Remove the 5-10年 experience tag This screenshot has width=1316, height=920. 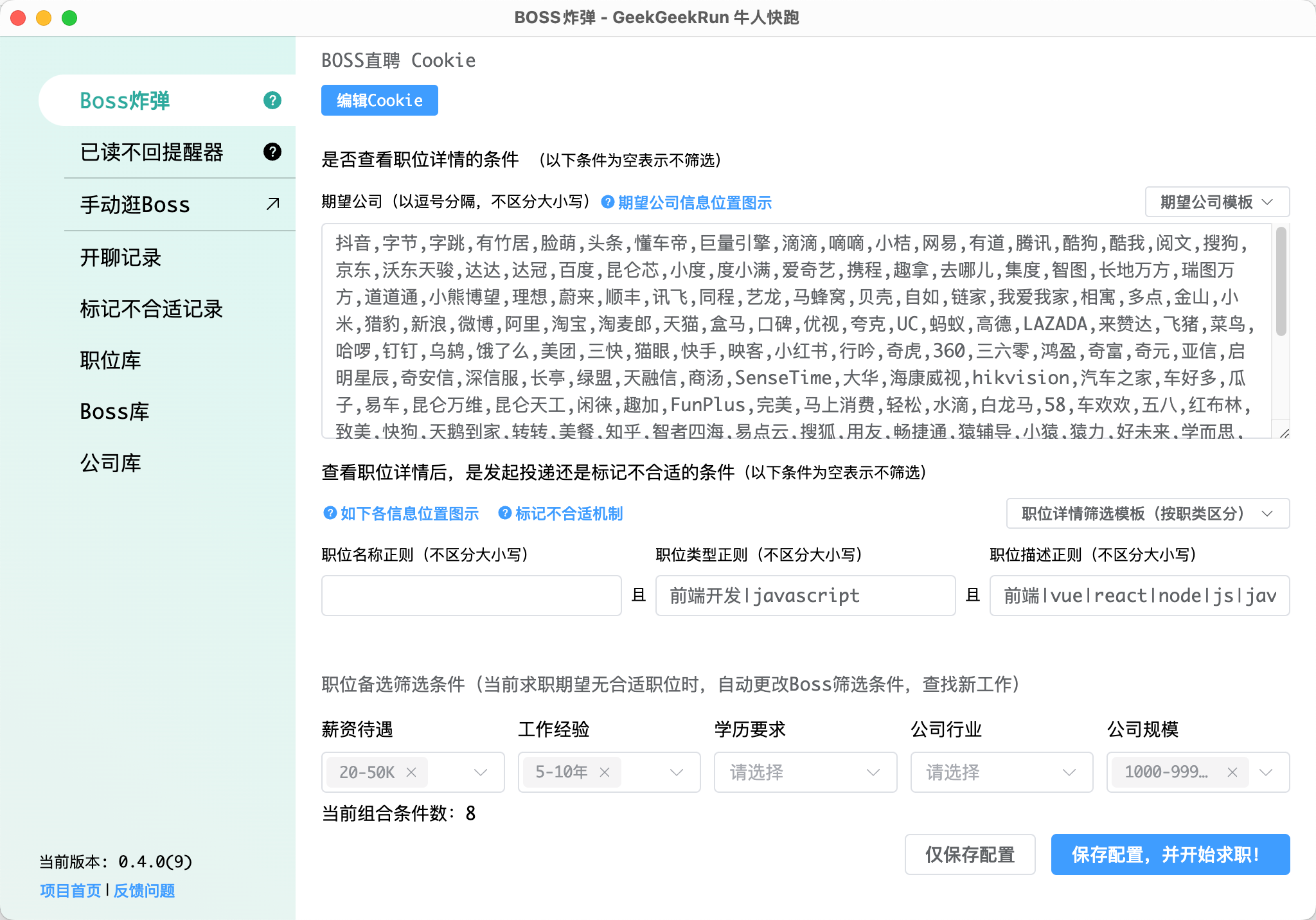click(x=604, y=772)
